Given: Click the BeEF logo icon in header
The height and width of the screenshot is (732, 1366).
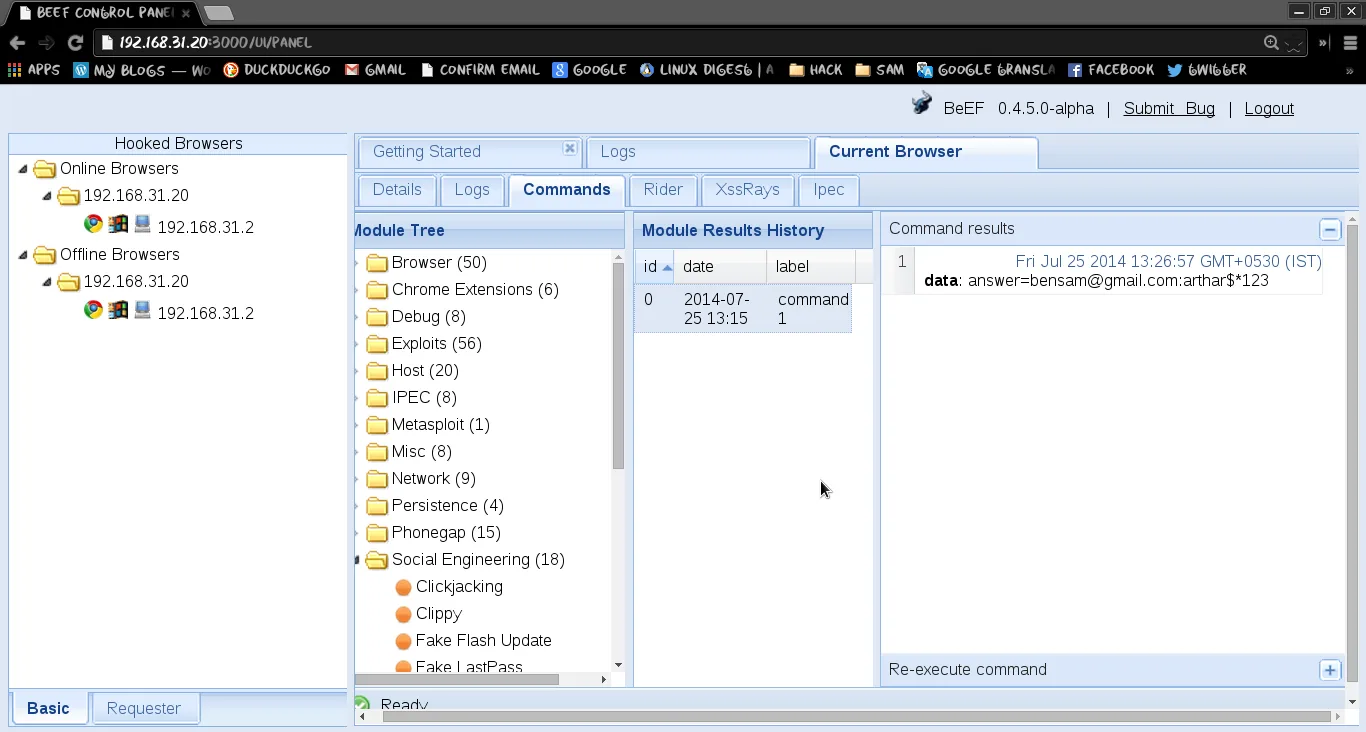Looking at the screenshot, I should pyautogui.click(x=922, y=103).
